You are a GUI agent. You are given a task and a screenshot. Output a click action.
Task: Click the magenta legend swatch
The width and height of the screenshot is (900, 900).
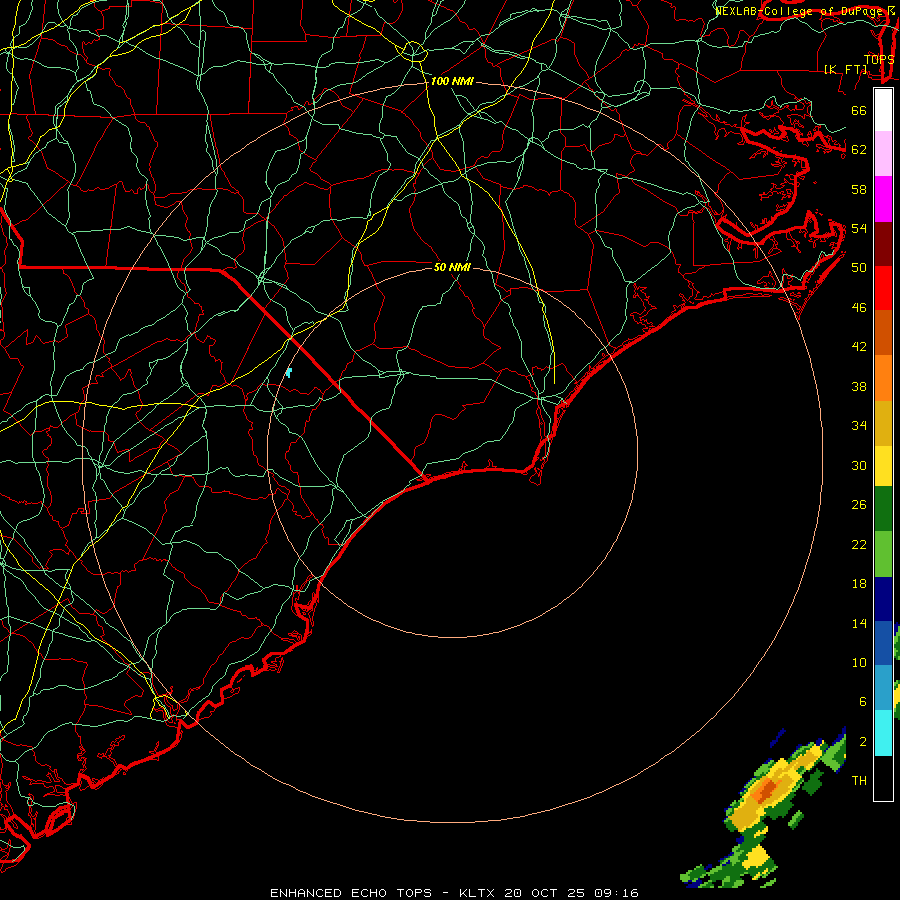pos(883,199)
